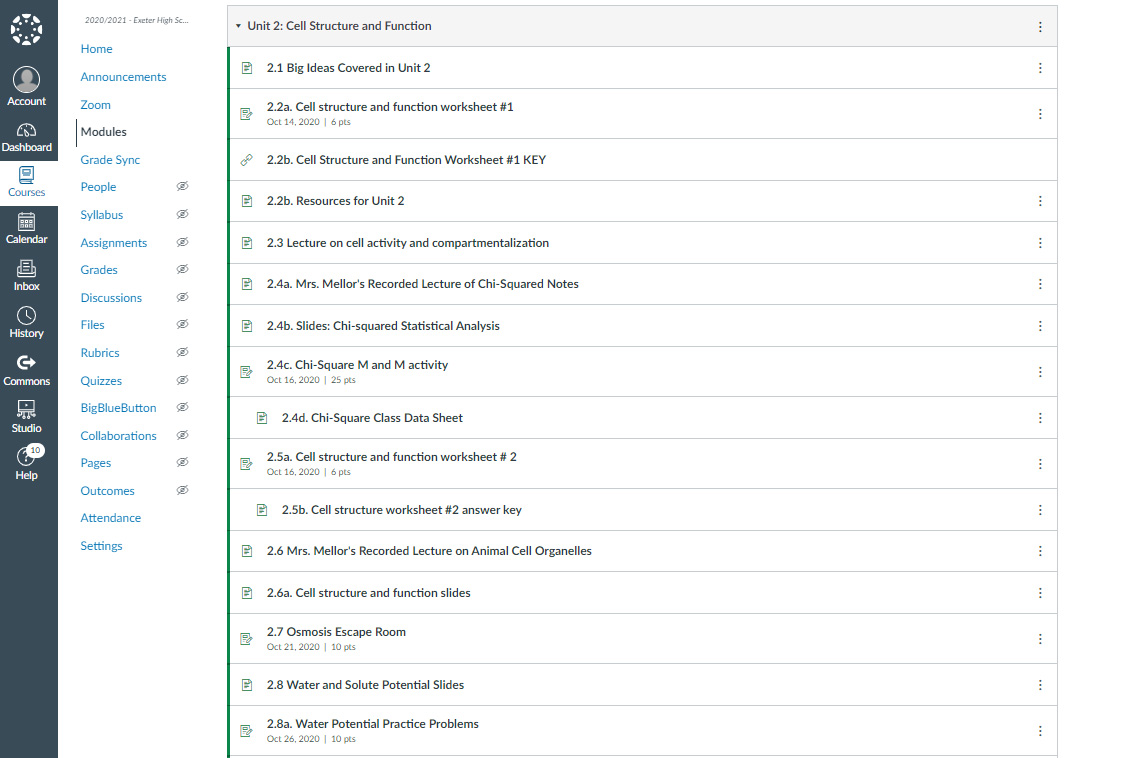Viewport: 1140px width, 758px height.
Task: Open the Help icon with badge
Action: [27, 457]
